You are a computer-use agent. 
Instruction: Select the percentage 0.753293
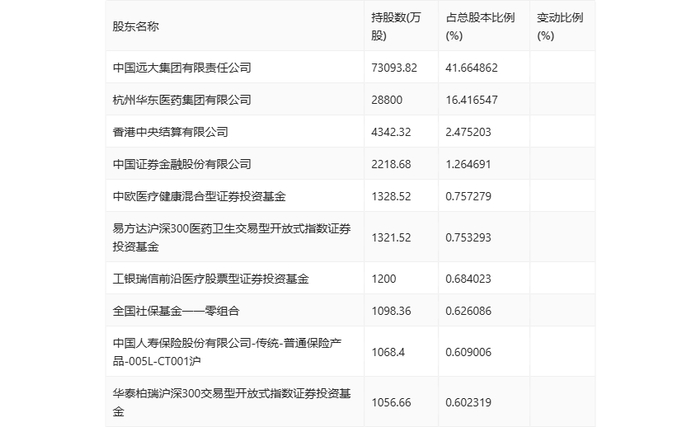pos(468,237)
